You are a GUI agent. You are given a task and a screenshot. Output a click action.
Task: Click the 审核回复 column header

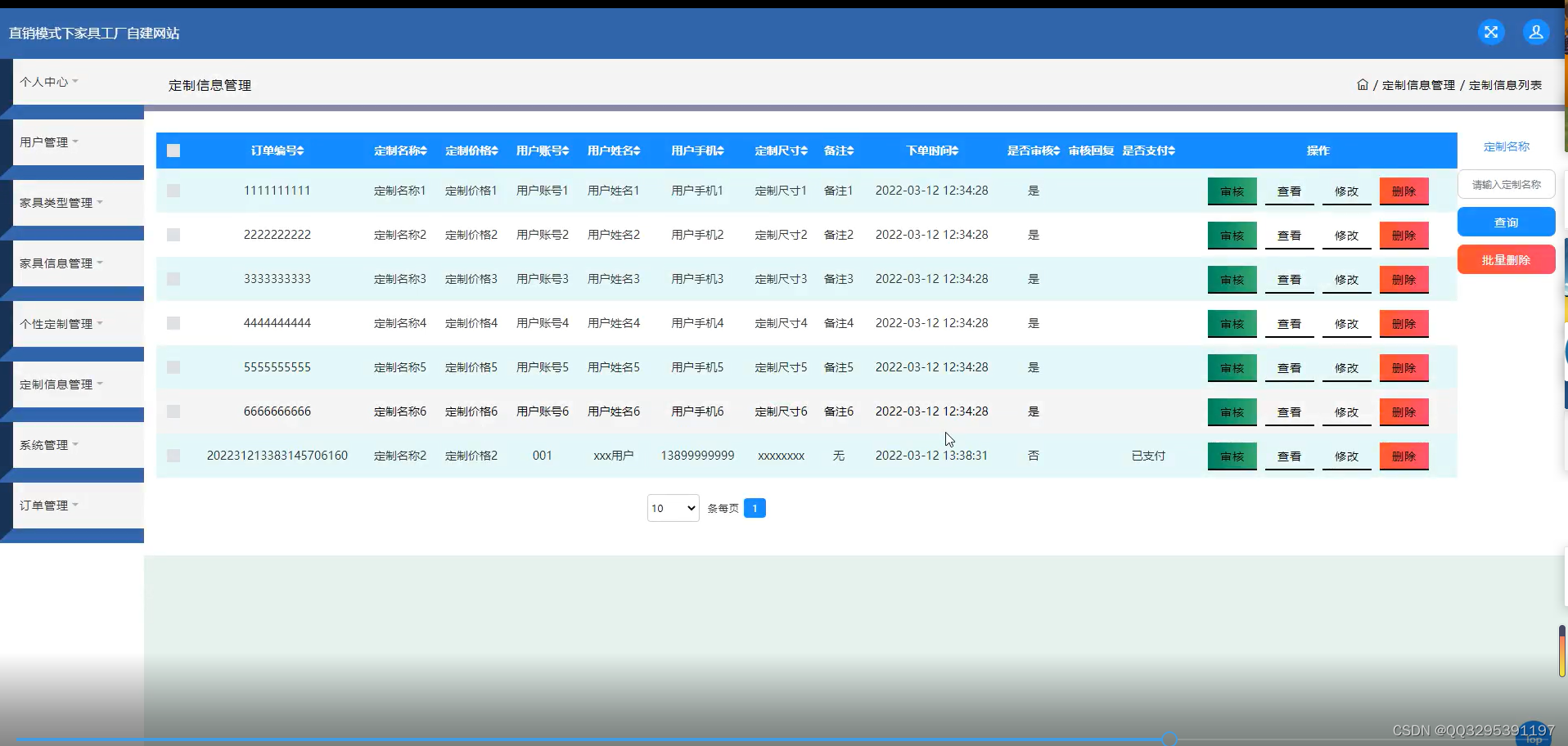[x=1091, y=151]
